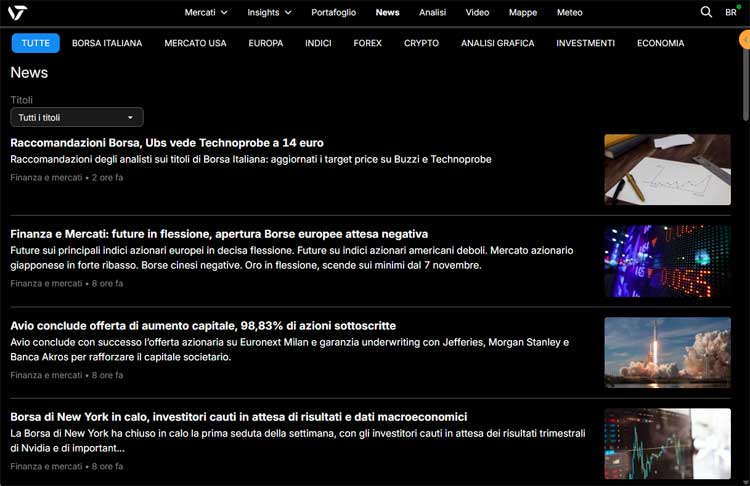
Task: Click the site logo in the header
Action: (17, 12)
